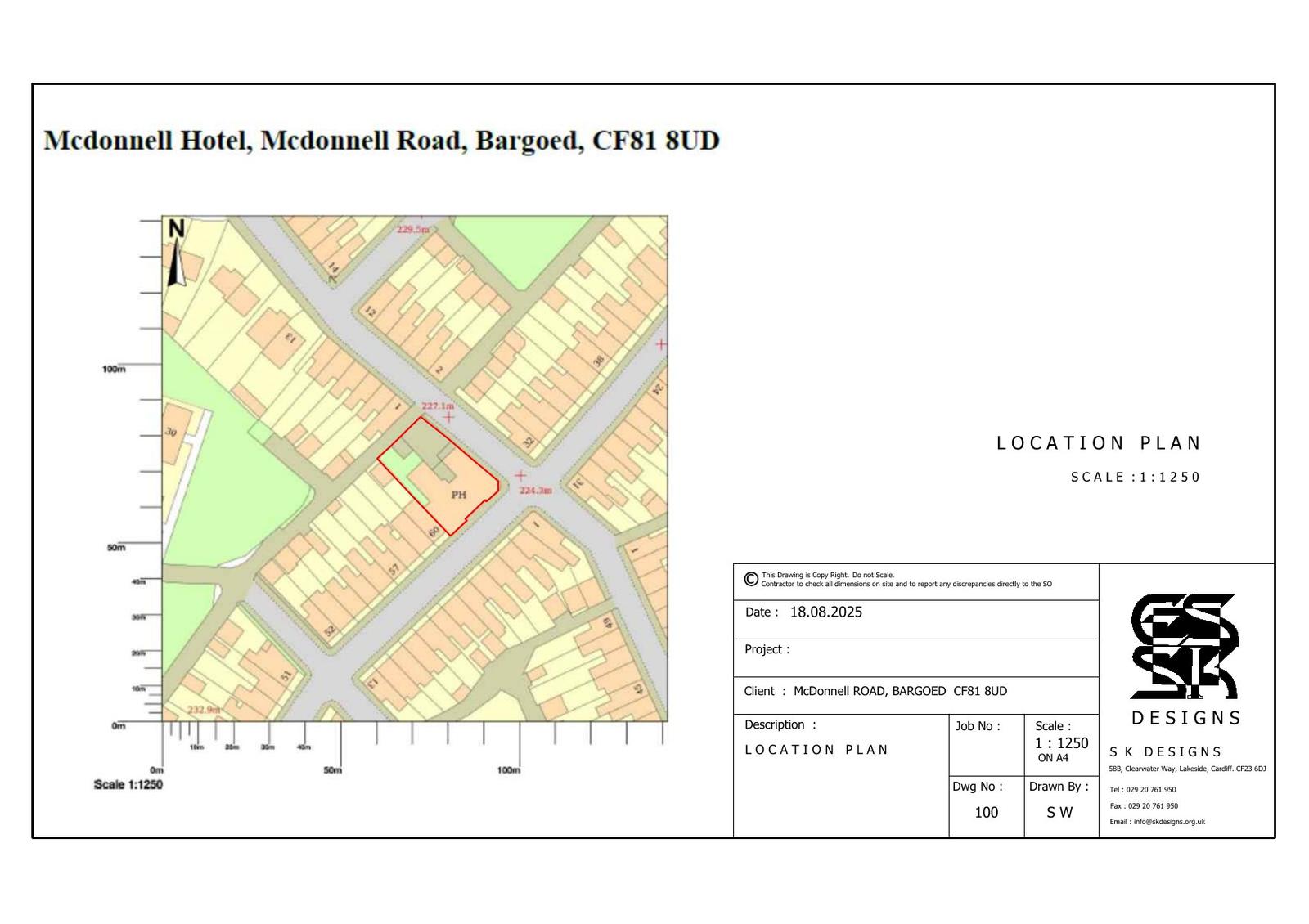The width and height of the screenshot is (1309, 924).
Task: Click the Drawn By initials S W
Action: 1059,812
